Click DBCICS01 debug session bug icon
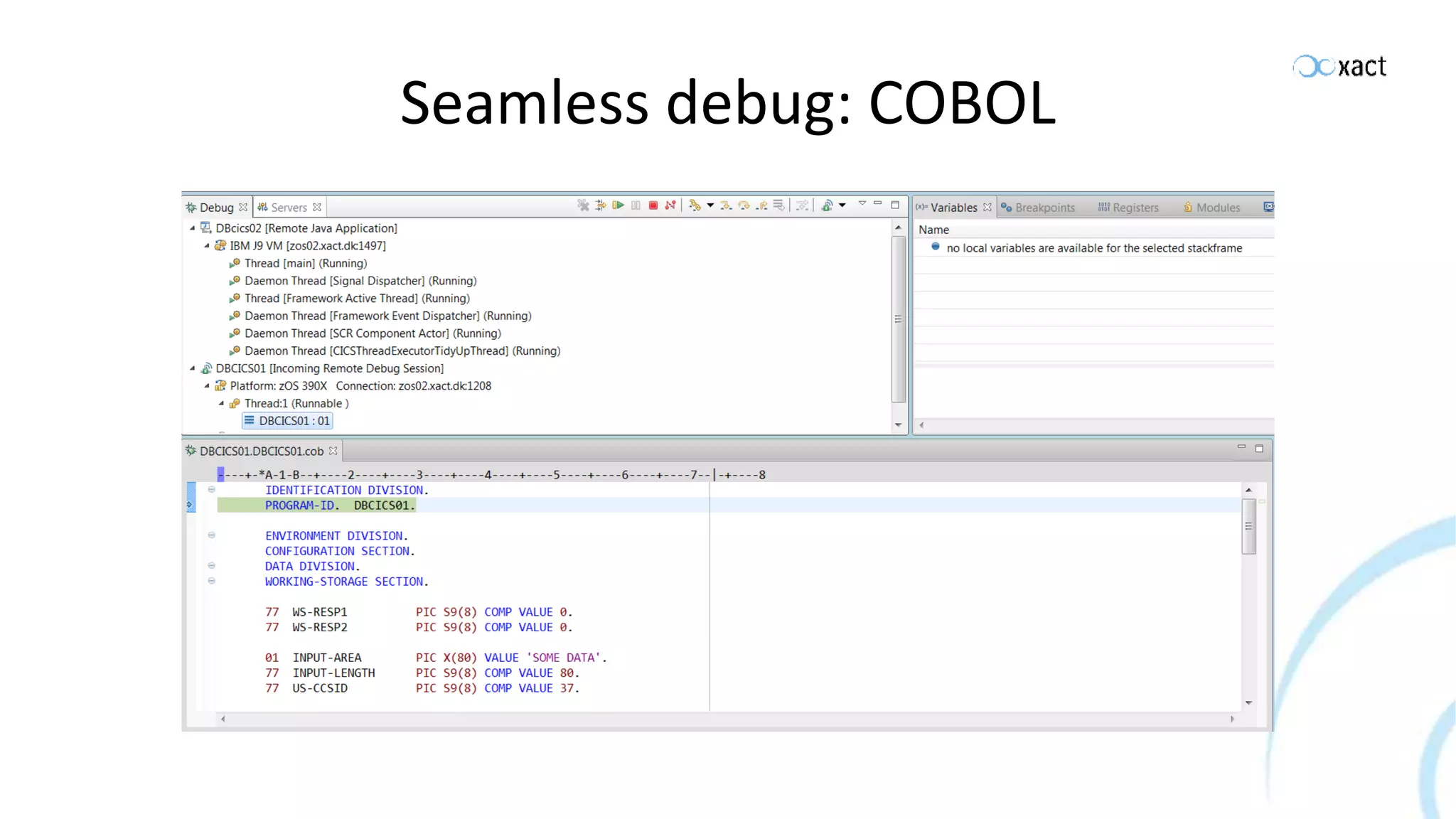This screenshot has height=819, width=1456. 206,368
